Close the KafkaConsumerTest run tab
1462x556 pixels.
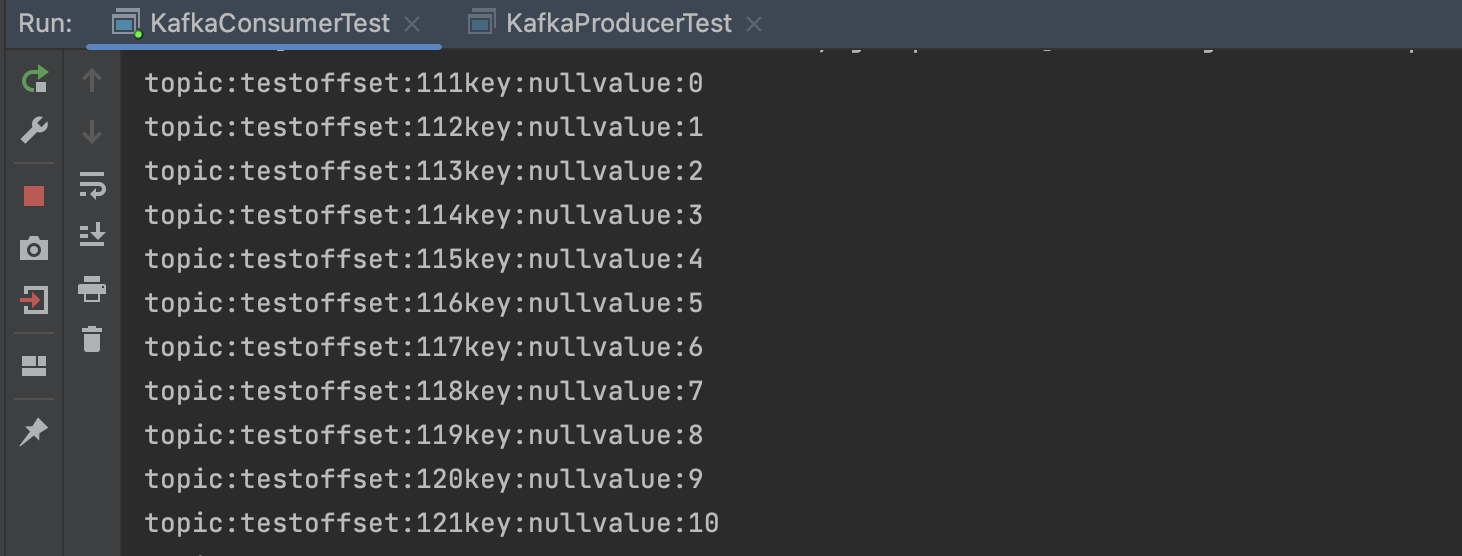412,24
